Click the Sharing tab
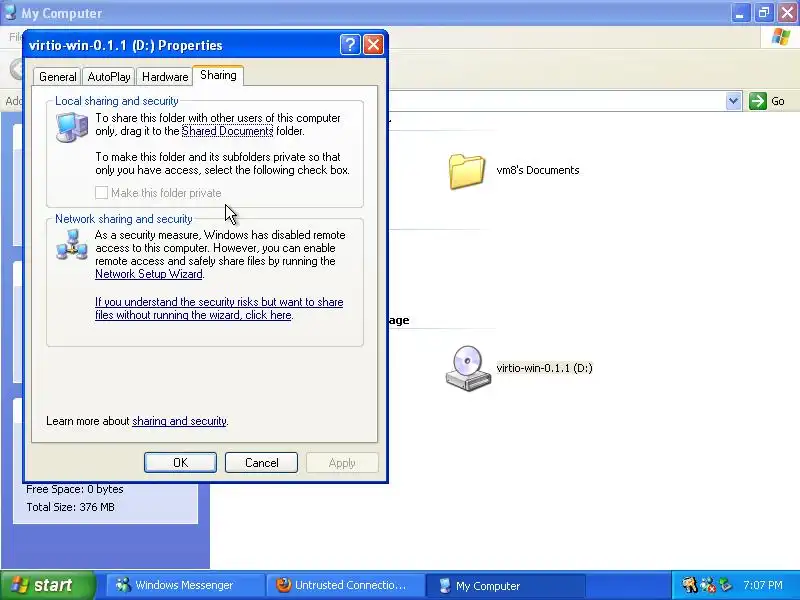 coord(218,76)
